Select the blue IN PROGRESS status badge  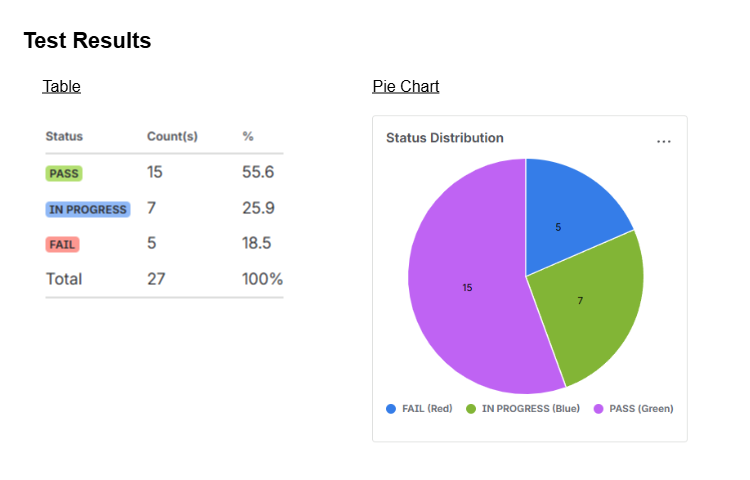click(x=88, y=209)
